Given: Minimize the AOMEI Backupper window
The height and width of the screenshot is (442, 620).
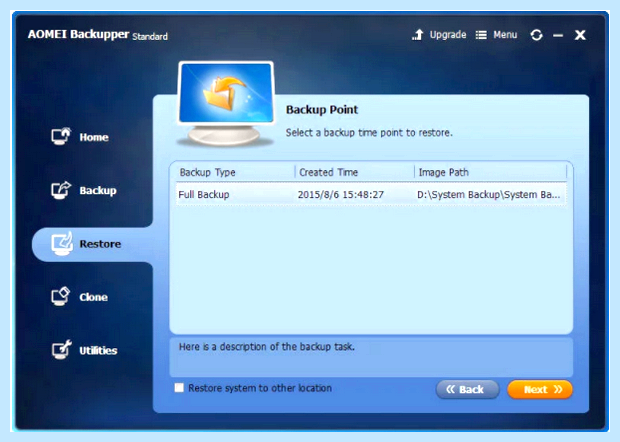Looking at the screenshot, I should tap(558, 36).
